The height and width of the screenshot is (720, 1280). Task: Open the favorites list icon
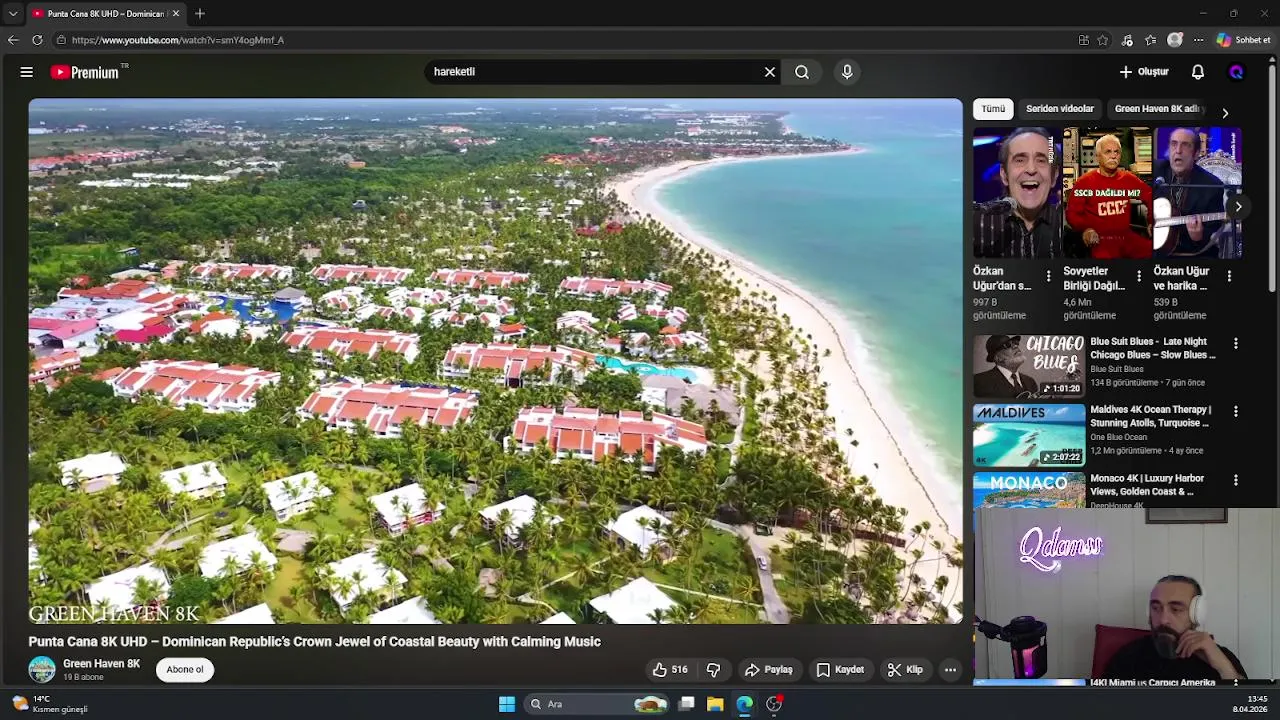[x=1151, y=40]
